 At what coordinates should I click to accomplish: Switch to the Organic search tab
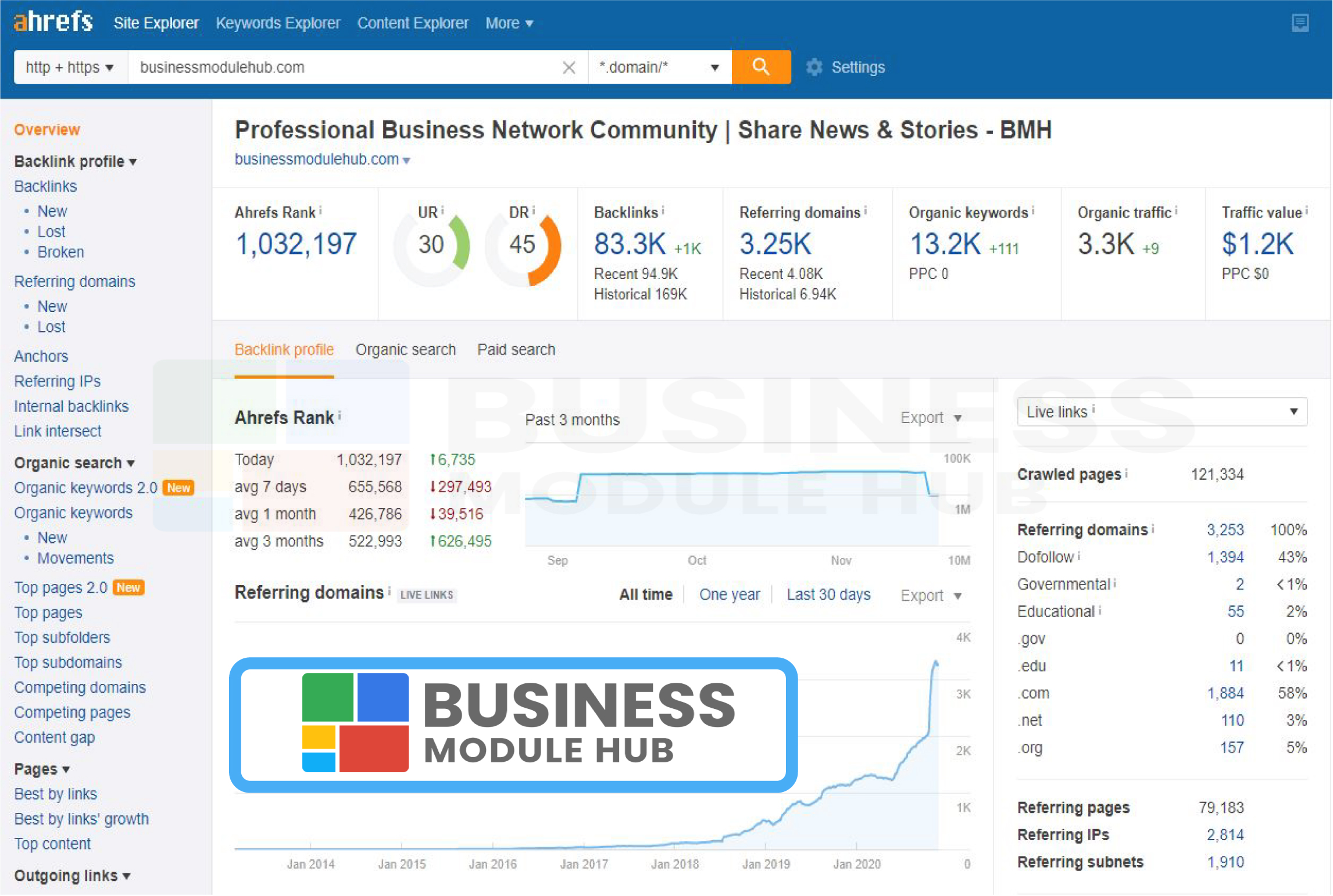tap(405, 349)
